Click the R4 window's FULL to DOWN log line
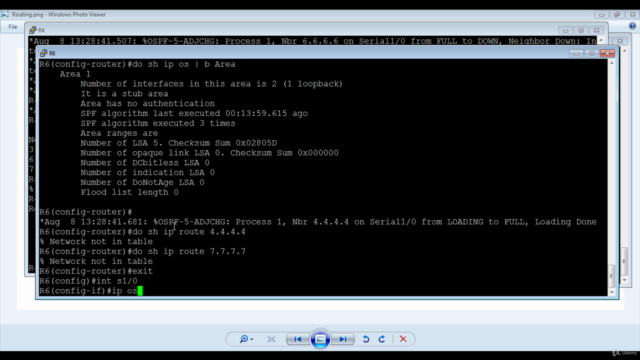640x360 pixels. (313, 41)
